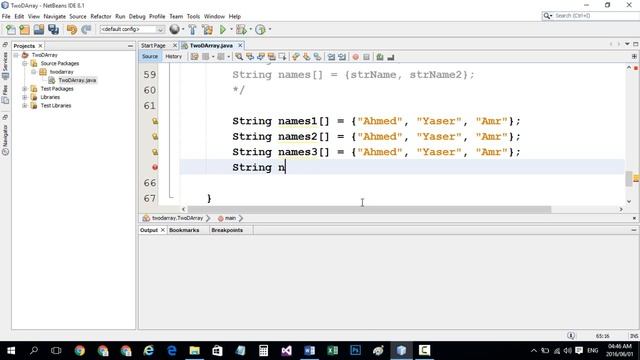Click the New Project toolbar icon
This screenshot has width=640, height=360.
coord(24,29)
